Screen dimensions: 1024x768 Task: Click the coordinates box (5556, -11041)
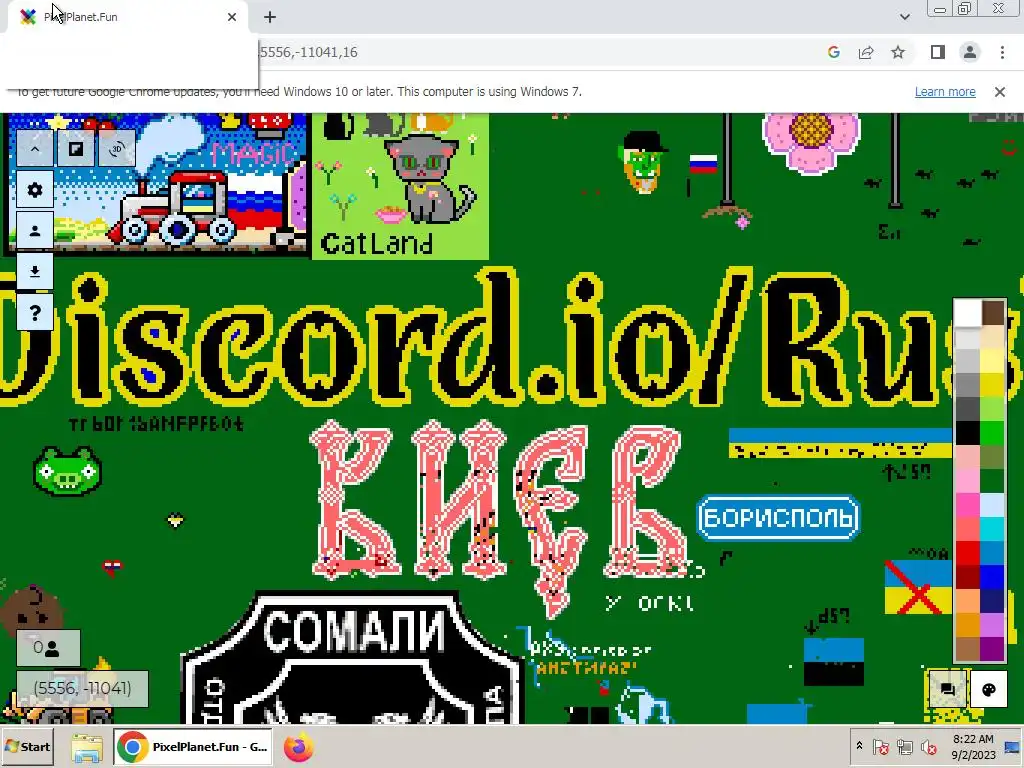(x=82, y=688)
